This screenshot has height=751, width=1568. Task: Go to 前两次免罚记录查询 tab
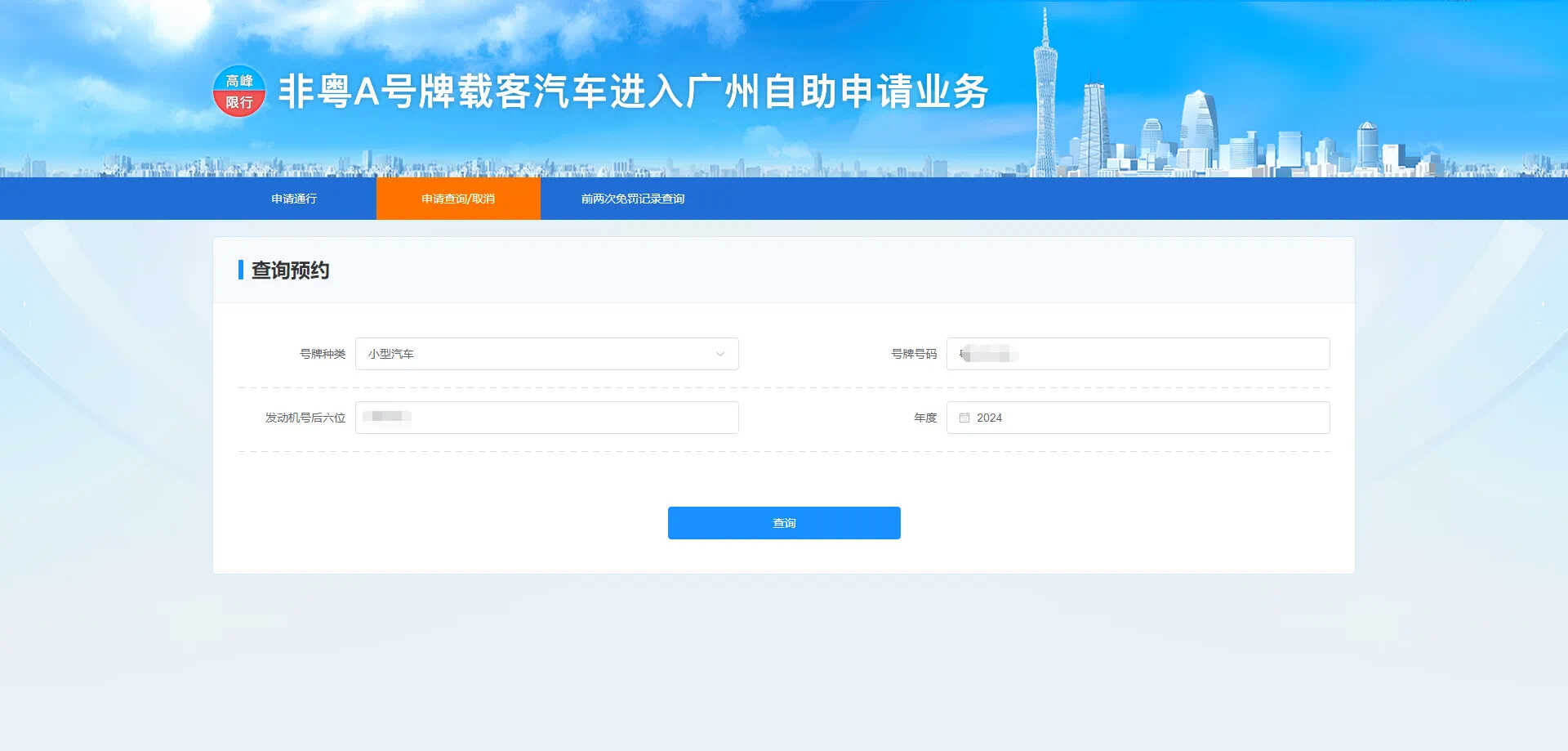632,199
